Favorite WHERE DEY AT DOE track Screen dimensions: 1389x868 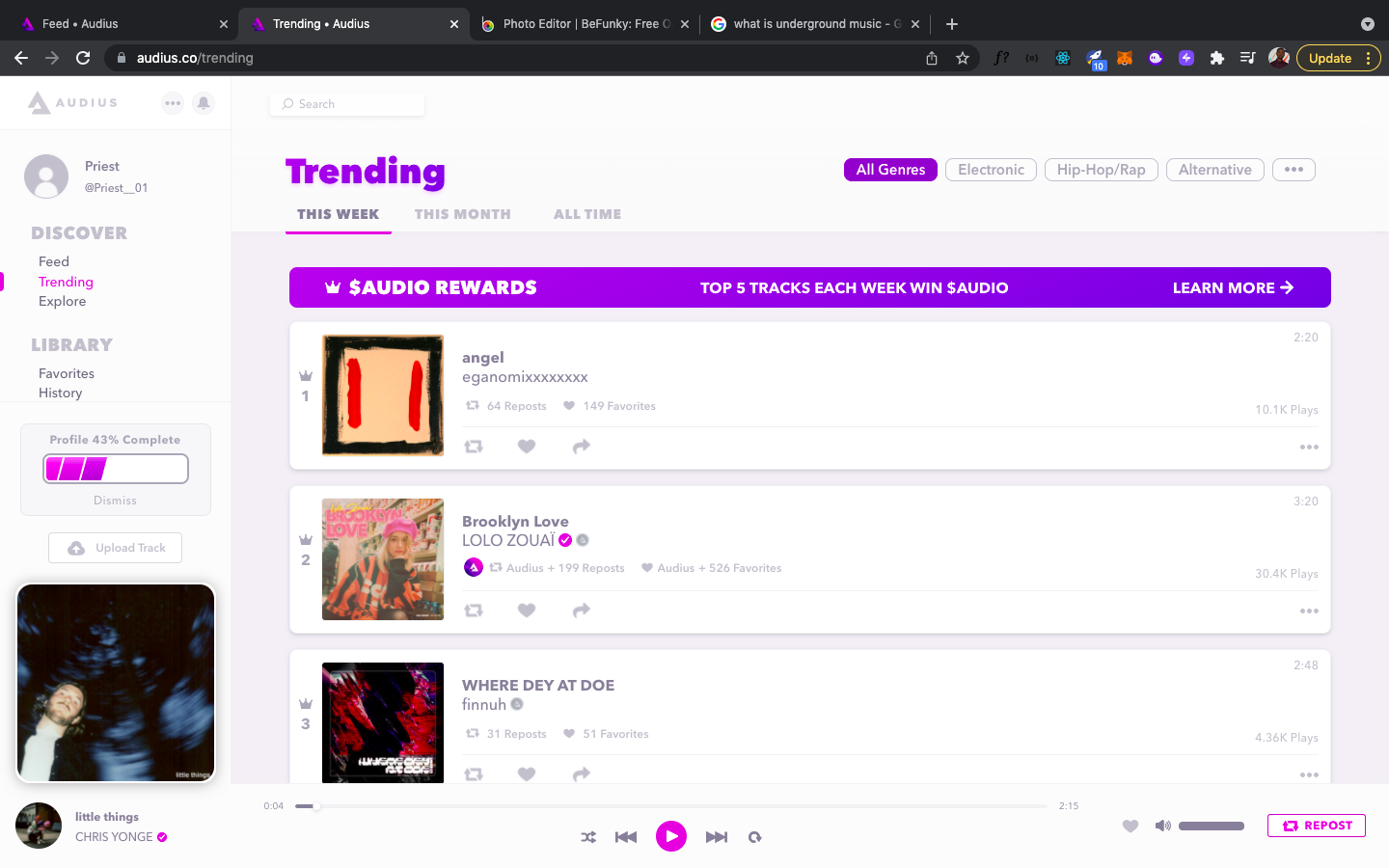(527, 773)
